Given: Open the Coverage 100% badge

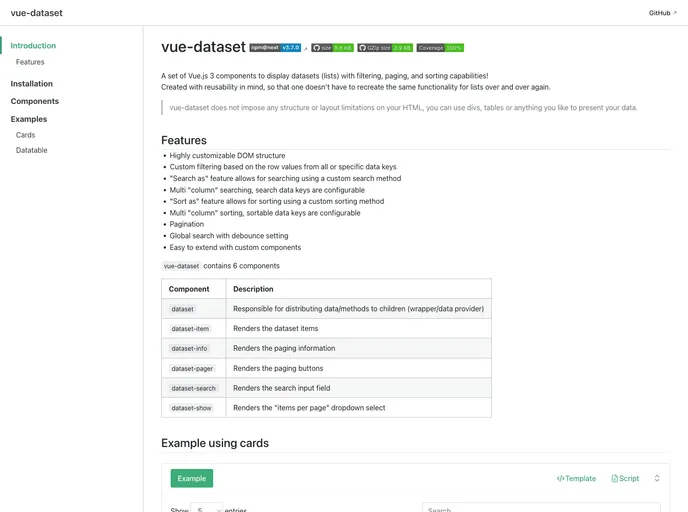Looking at the screenshot, I should (x=440, y=48).
